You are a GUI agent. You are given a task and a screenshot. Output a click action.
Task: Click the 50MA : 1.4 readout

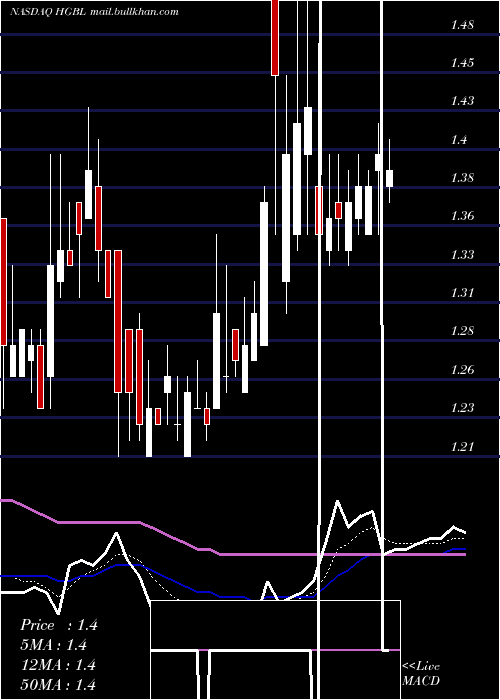tap(58, 684)
